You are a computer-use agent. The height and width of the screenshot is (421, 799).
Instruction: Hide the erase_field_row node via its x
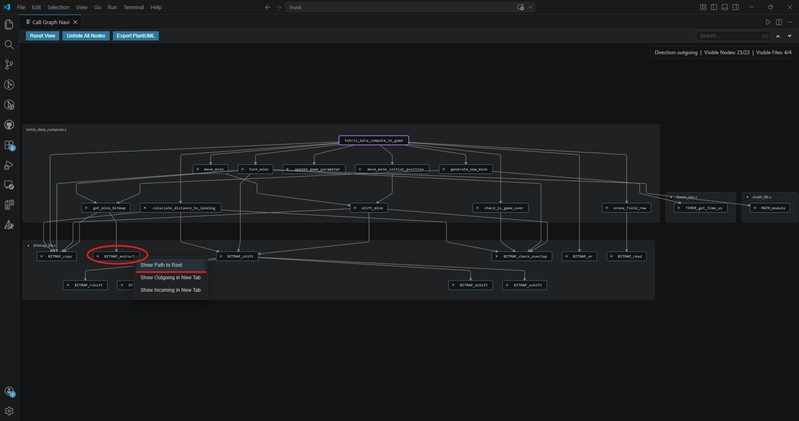(x=606, y=208)
